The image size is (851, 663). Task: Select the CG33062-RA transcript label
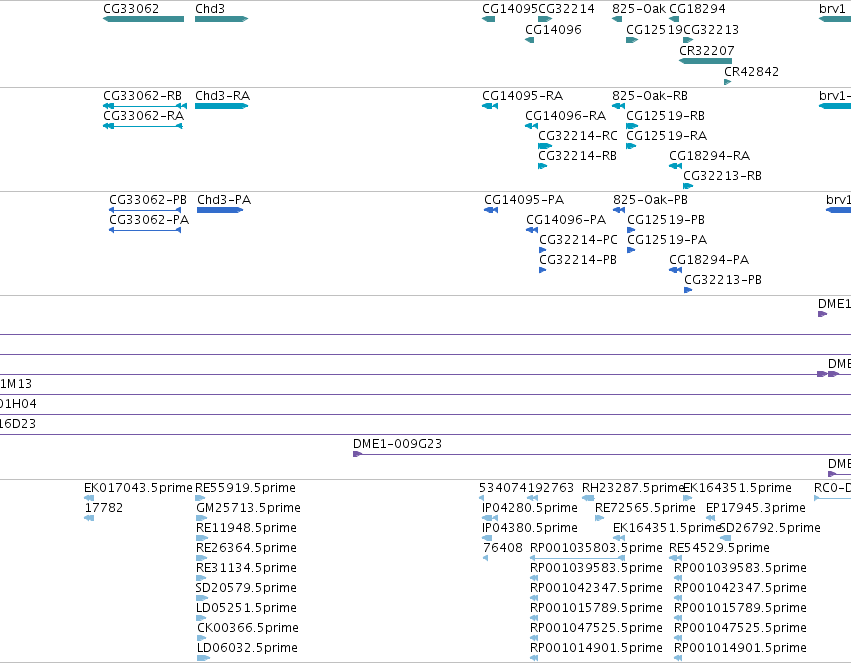(x=143, y=116)
